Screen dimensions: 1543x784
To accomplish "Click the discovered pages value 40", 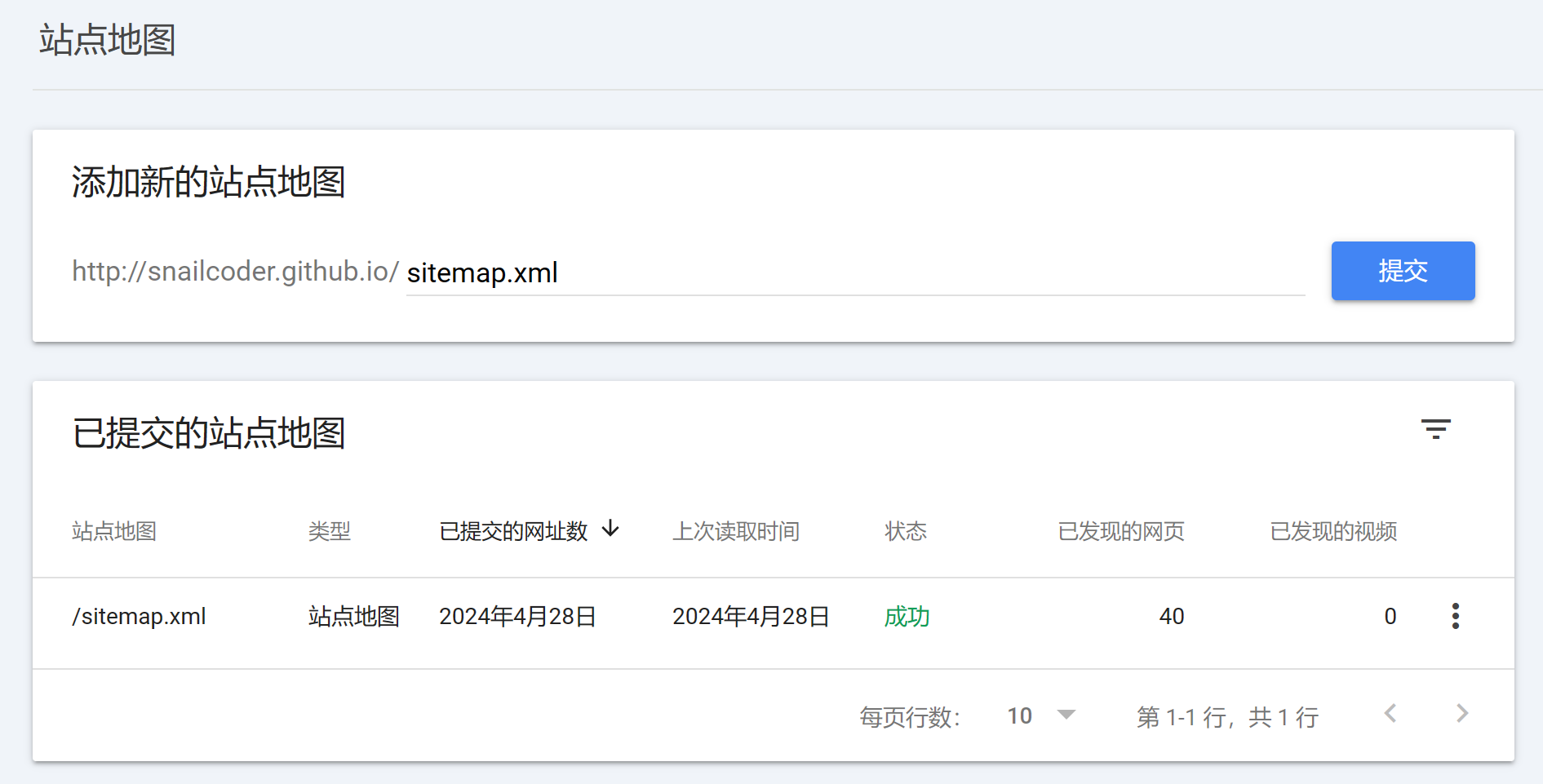I will tap(1172, 616).
